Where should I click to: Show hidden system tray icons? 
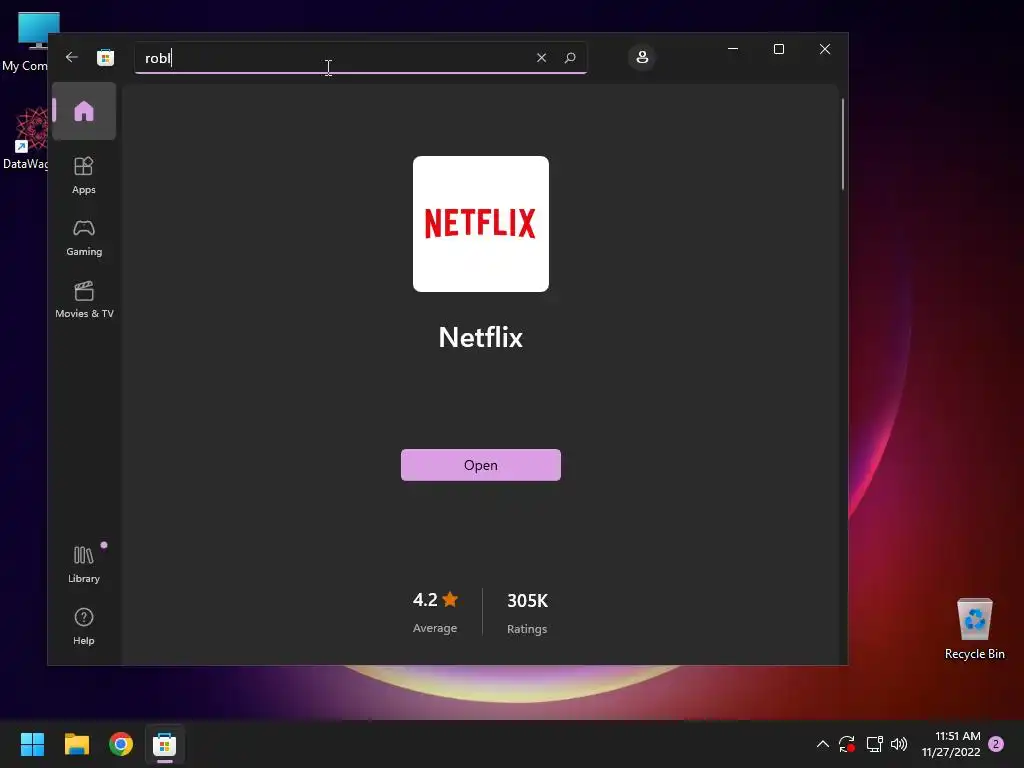pos(823,744)
